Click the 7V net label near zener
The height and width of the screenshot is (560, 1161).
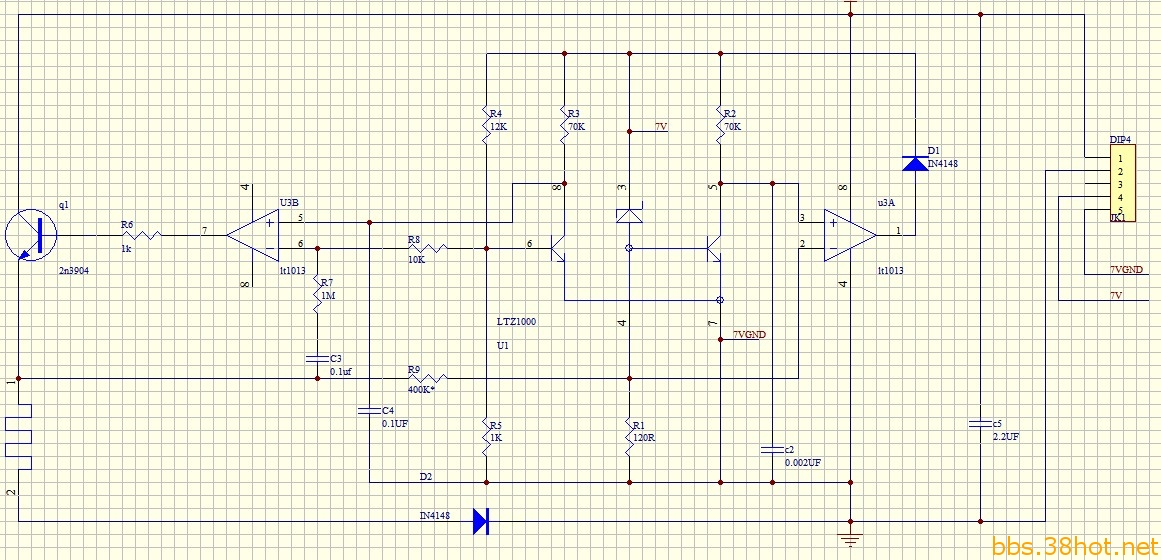coord(661,127)
